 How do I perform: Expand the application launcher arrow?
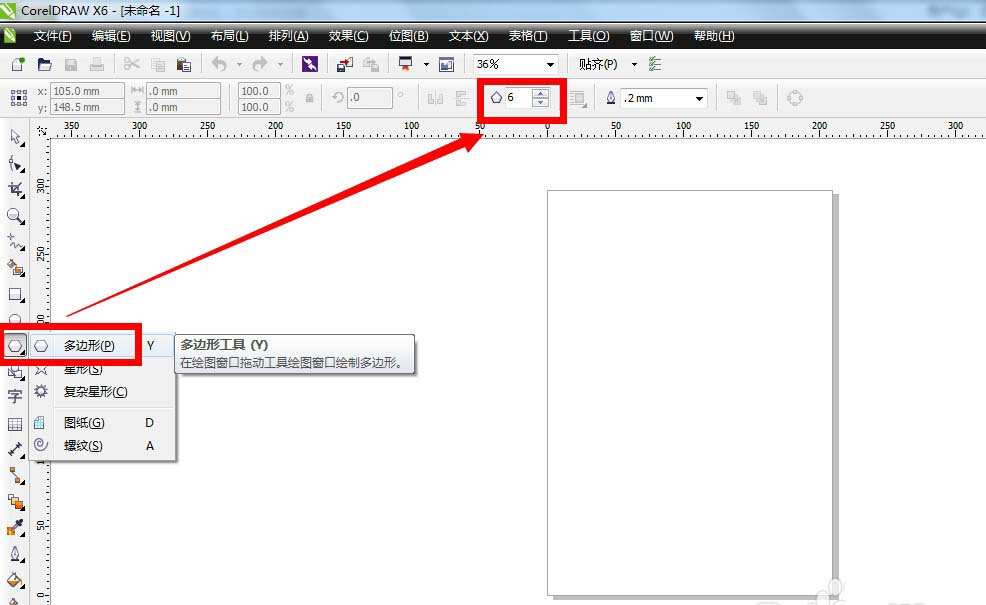coord(426,64)
